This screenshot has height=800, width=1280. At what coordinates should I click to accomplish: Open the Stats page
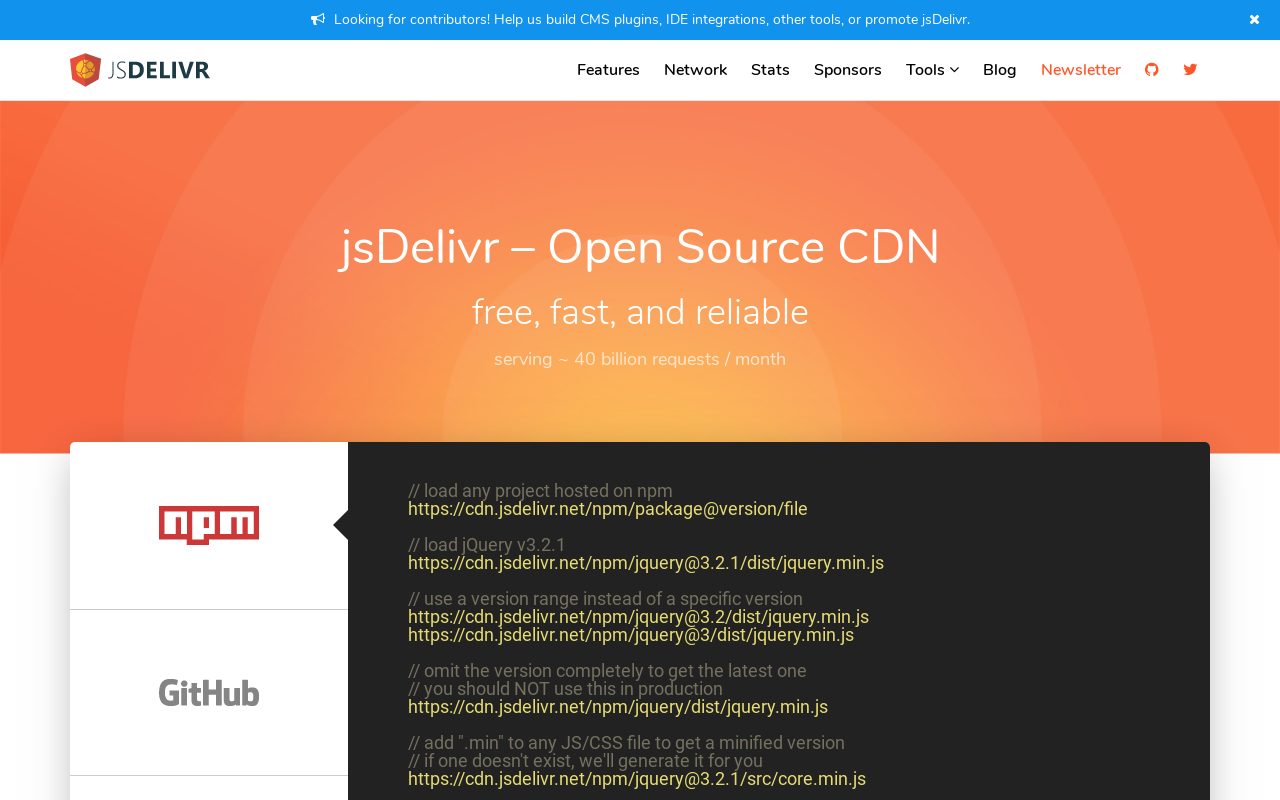pyautogui.click(x=770, y=70)
